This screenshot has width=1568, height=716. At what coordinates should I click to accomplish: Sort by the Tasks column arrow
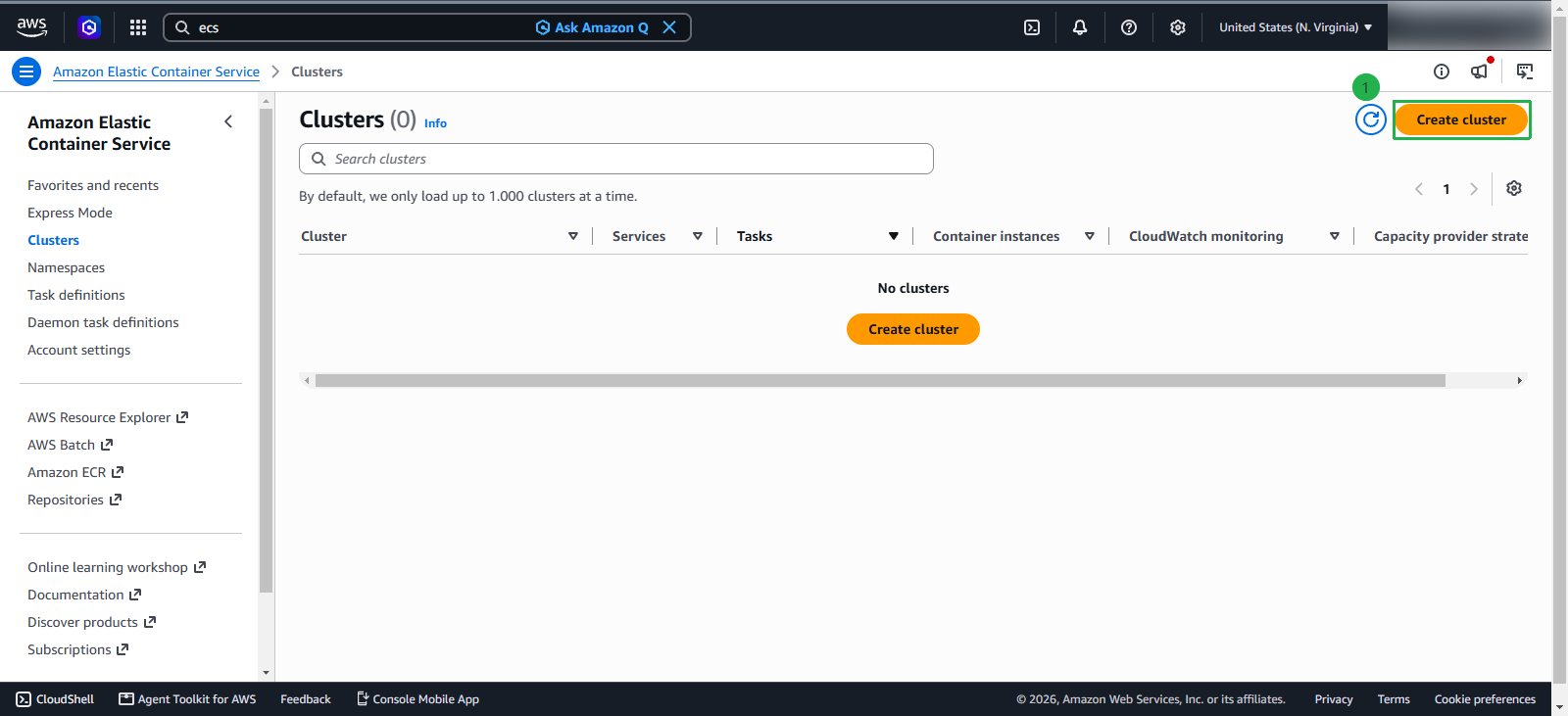coord(894,236)
